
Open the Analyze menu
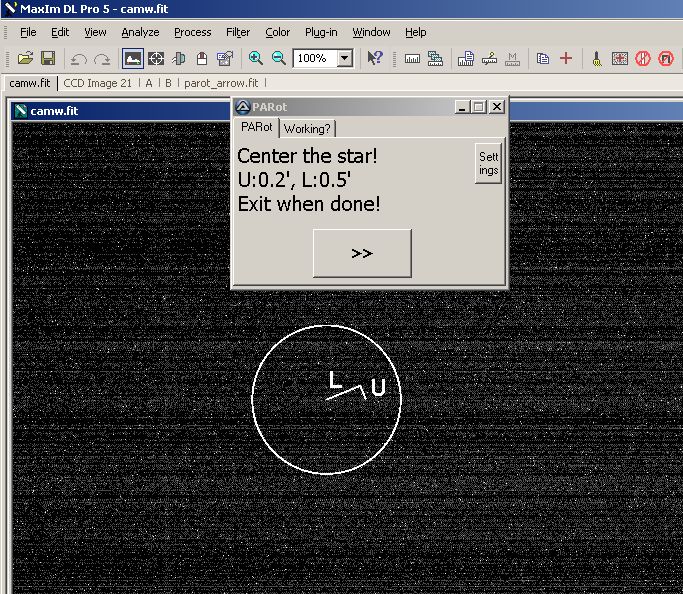click(x=140, y=32)
